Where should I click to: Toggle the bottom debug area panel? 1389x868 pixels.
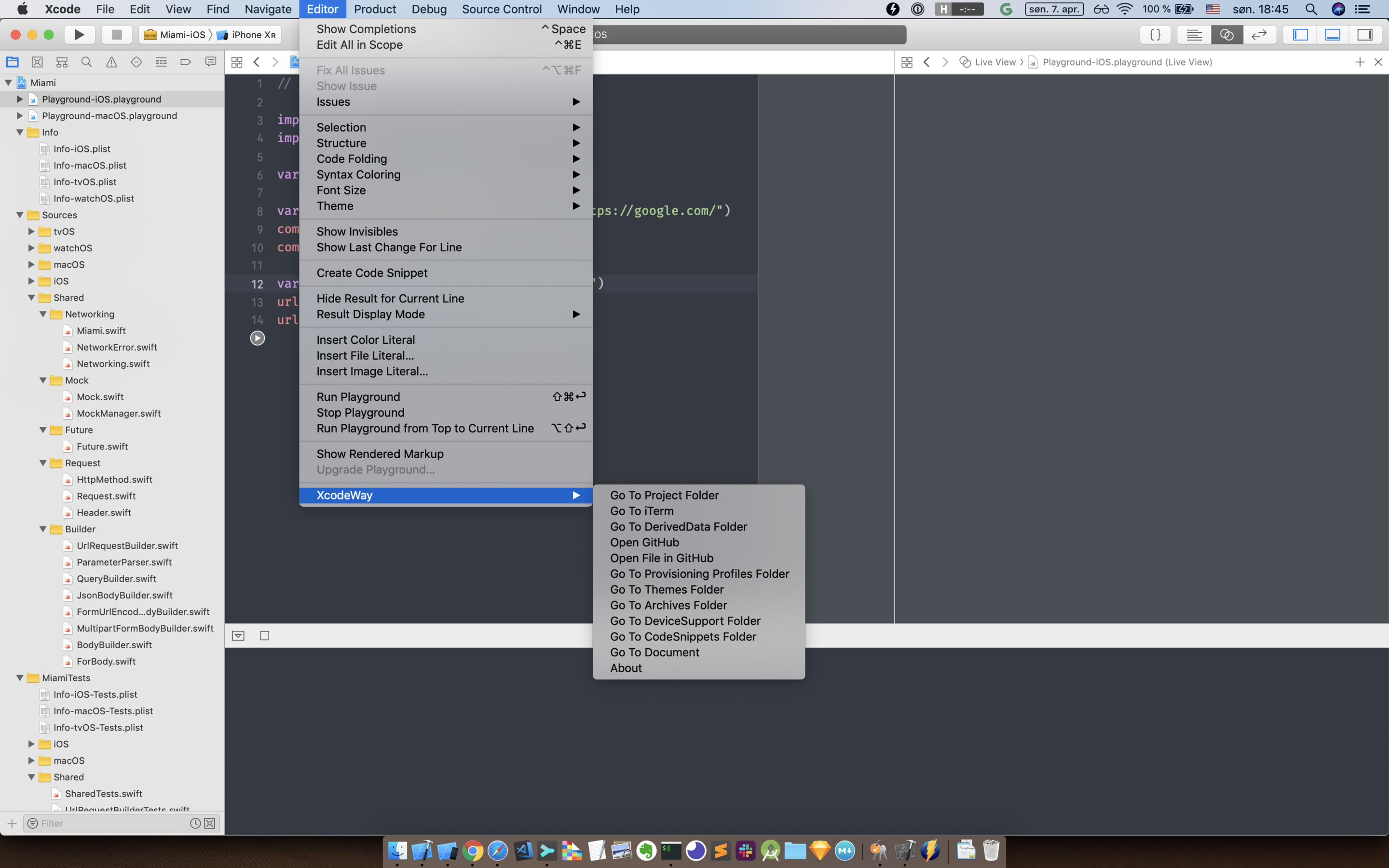1332,34
